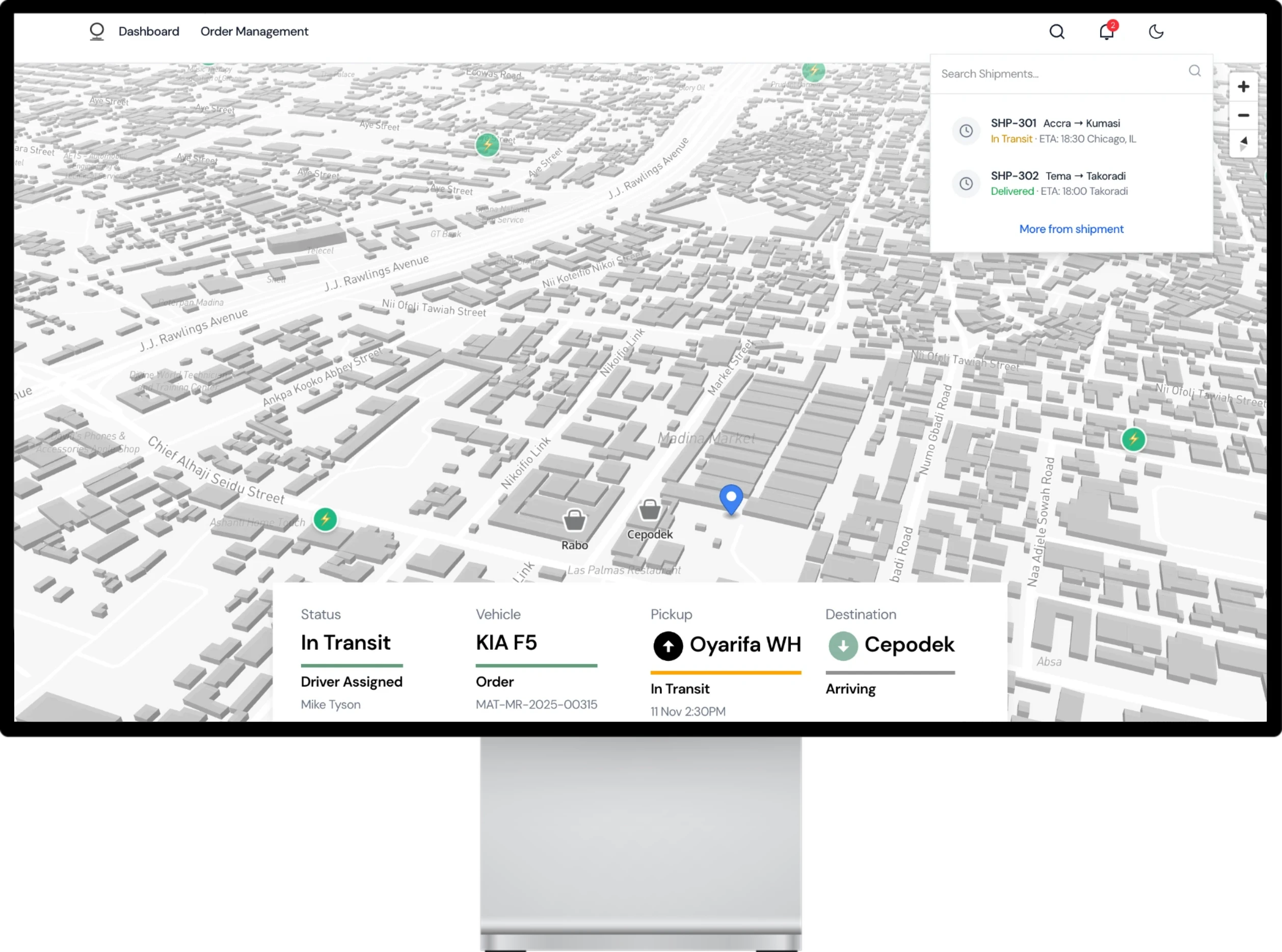1282x952 pixels.
Task: Click the green destination arrow icon beside Cepodek
Action: click(x=843, y=646)
